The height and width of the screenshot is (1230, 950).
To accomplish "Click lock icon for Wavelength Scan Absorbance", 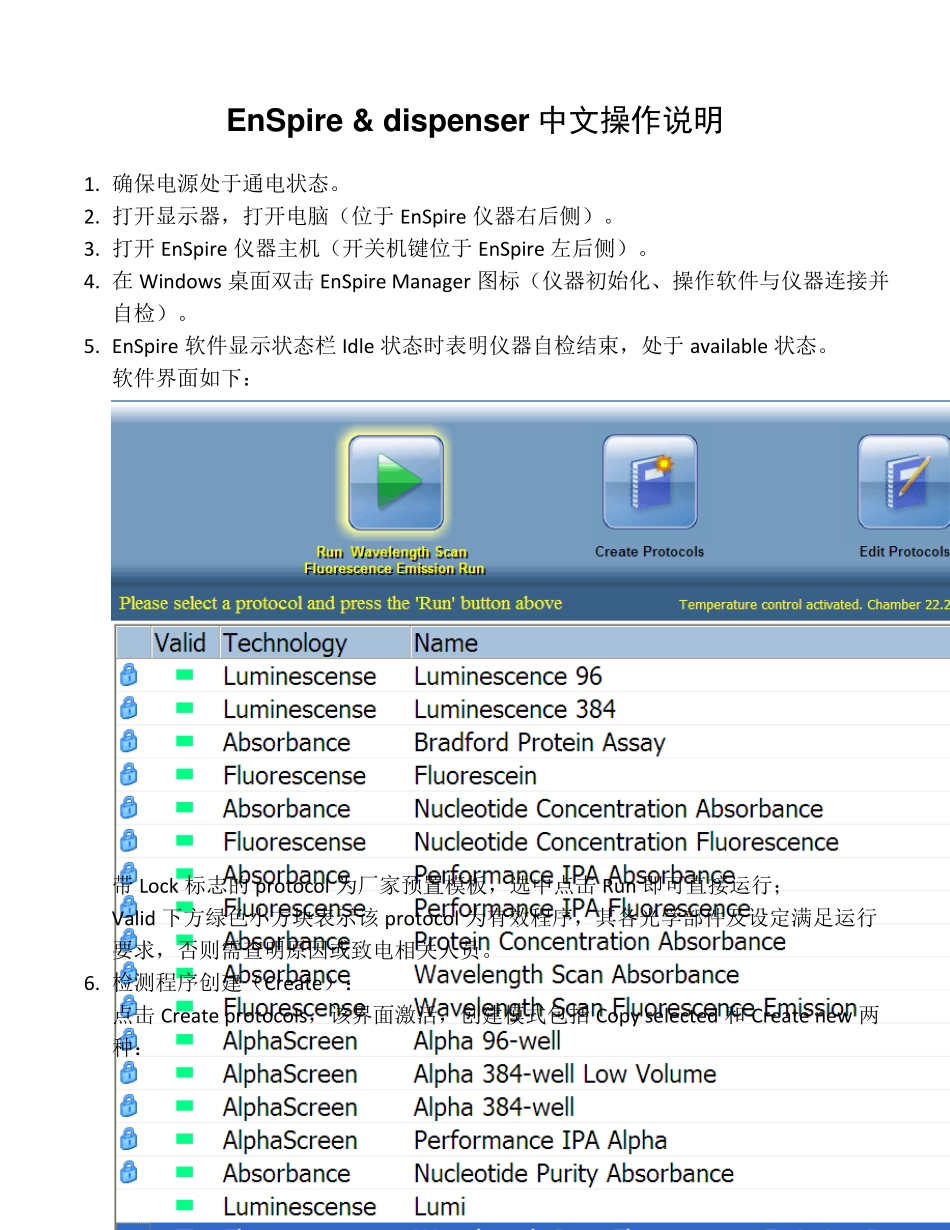I will 129,974.
